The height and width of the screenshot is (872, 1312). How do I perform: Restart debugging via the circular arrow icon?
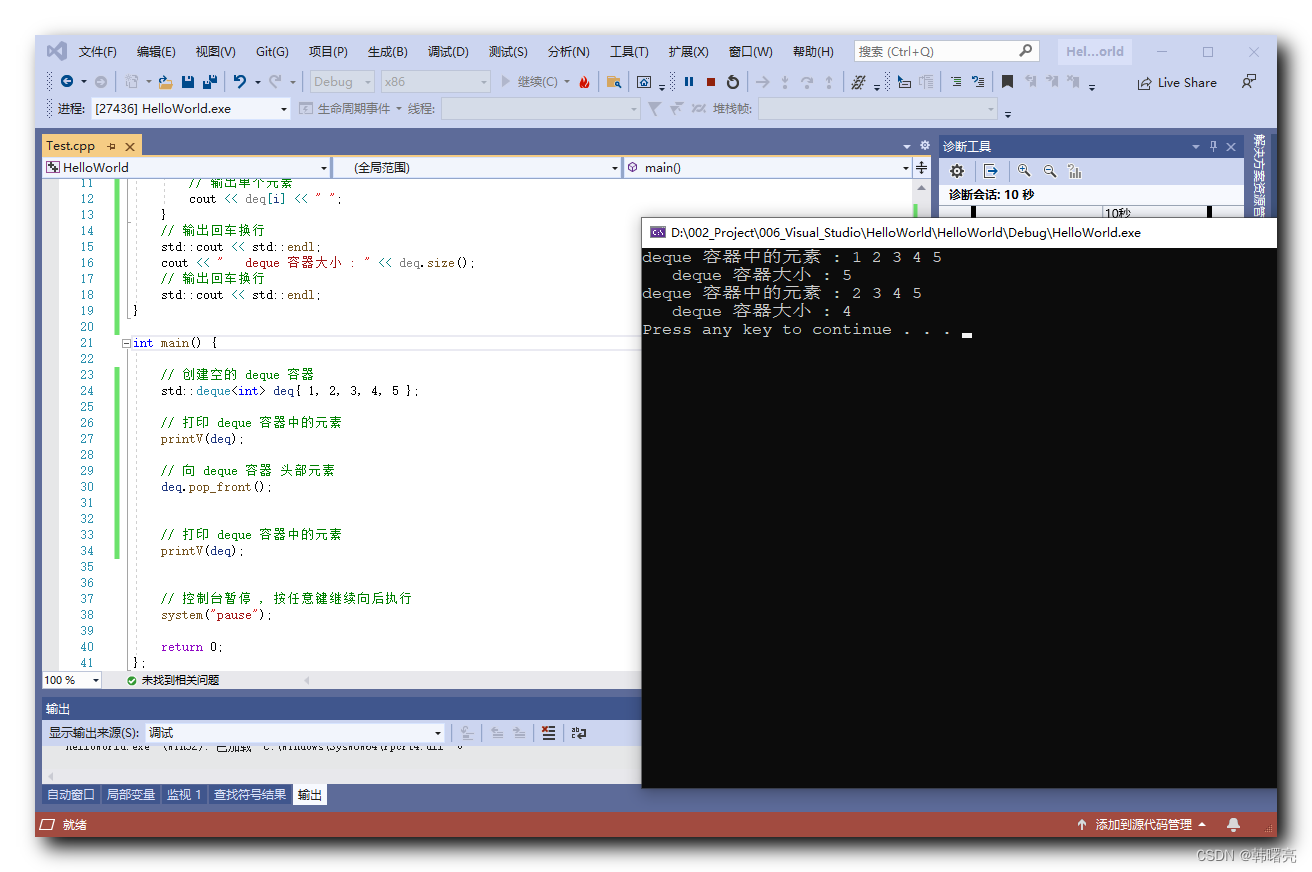733,82
